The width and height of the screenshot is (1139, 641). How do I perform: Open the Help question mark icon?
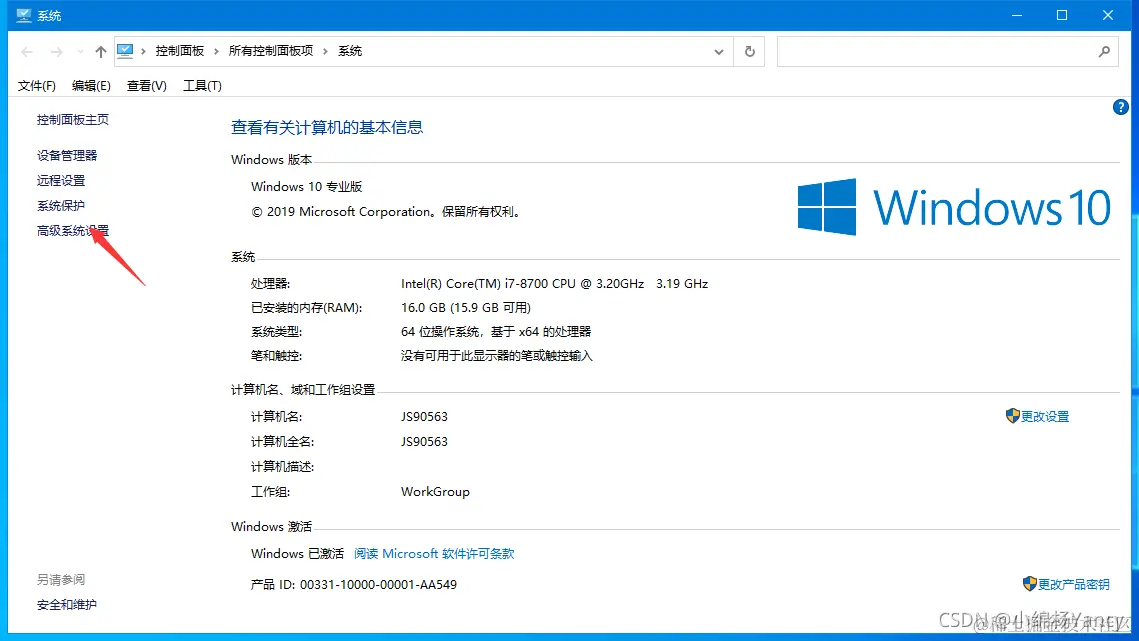click(x=1121, y=108)
